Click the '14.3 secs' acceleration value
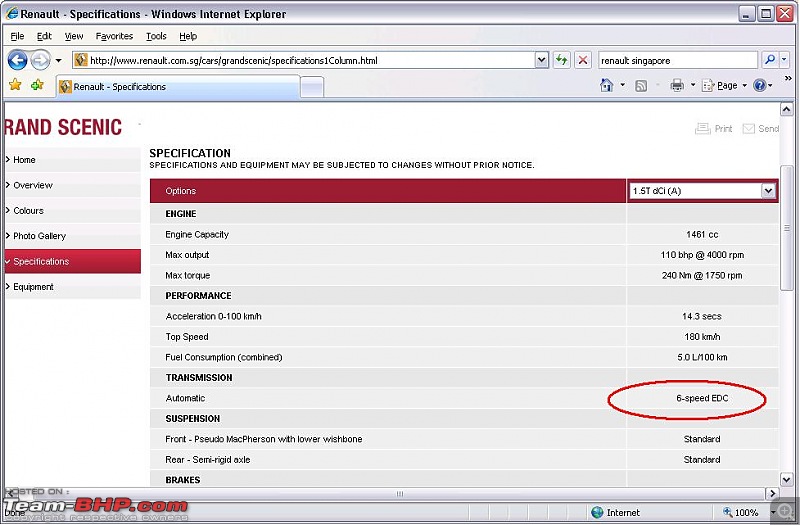Image resolution: width=800 pixels, height=525 pixels. pyautogui.click(x=702, y=316)
